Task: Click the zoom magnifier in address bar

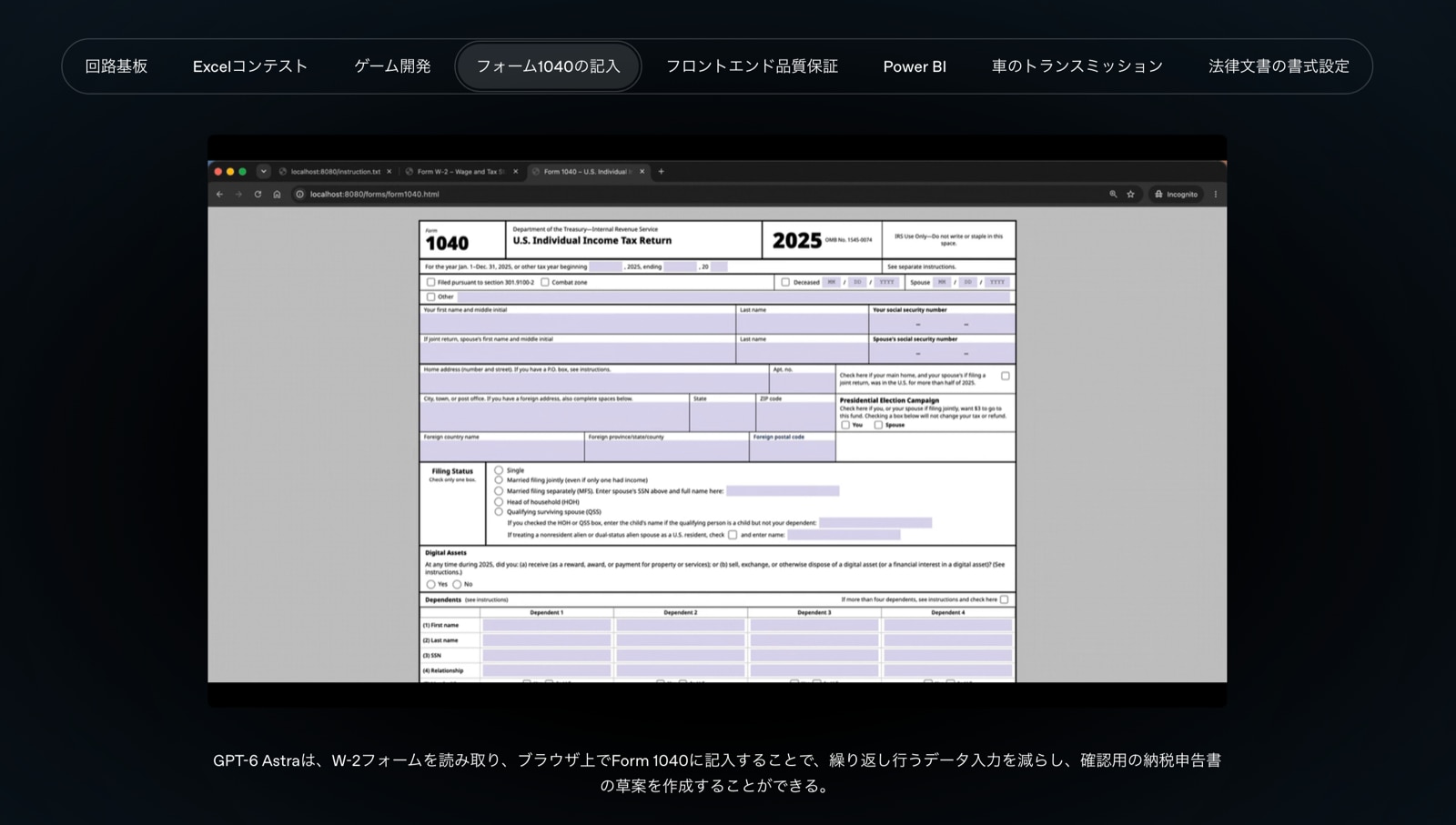Action: point(1113,194)
